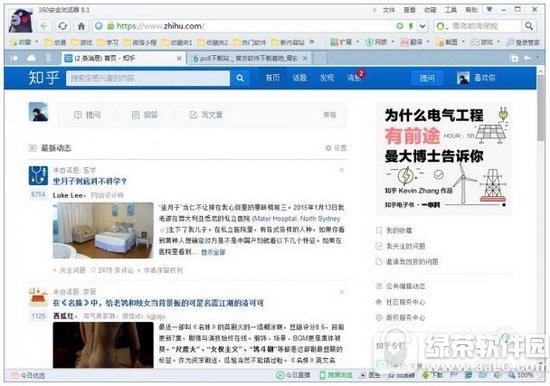
Task: Click the green padlock security icon
Action: click(x=111, y=26)
